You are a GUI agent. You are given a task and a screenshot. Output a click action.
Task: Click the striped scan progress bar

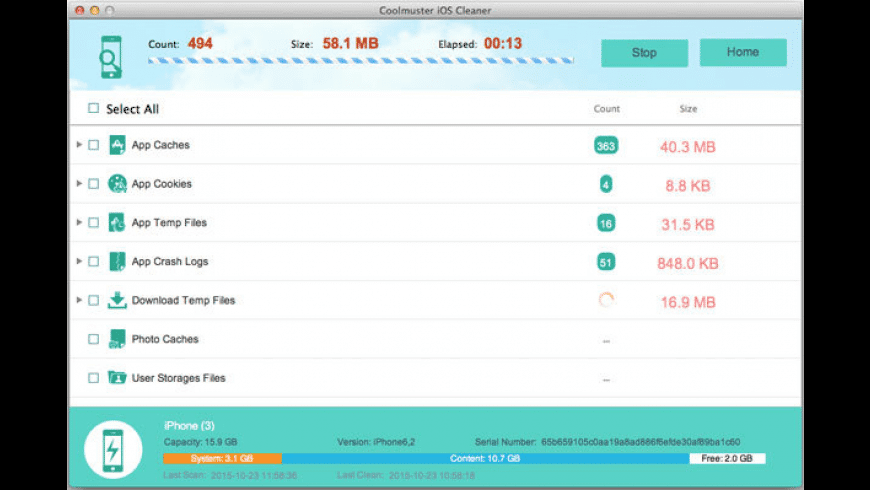point(361,60)
